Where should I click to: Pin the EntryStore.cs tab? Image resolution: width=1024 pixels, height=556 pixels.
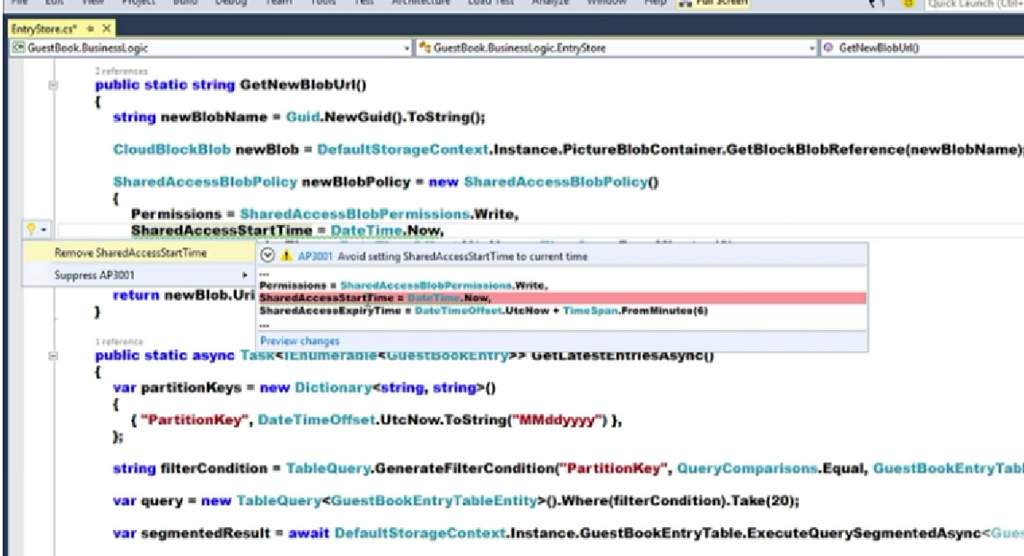92,29
